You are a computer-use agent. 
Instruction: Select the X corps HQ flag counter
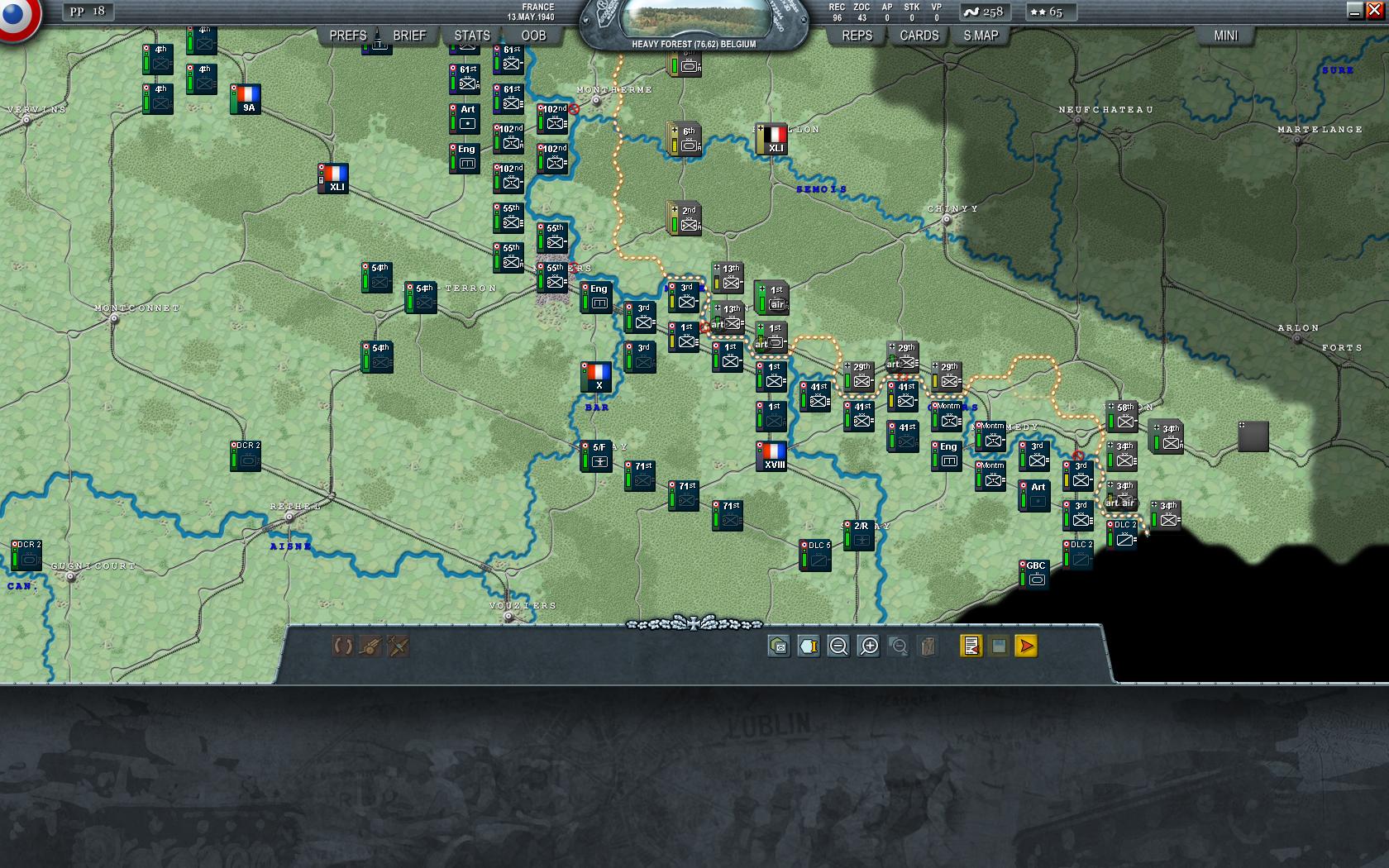596,377
